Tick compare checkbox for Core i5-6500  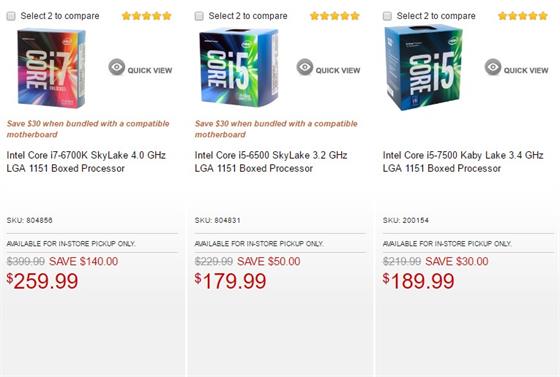point(199,16)
